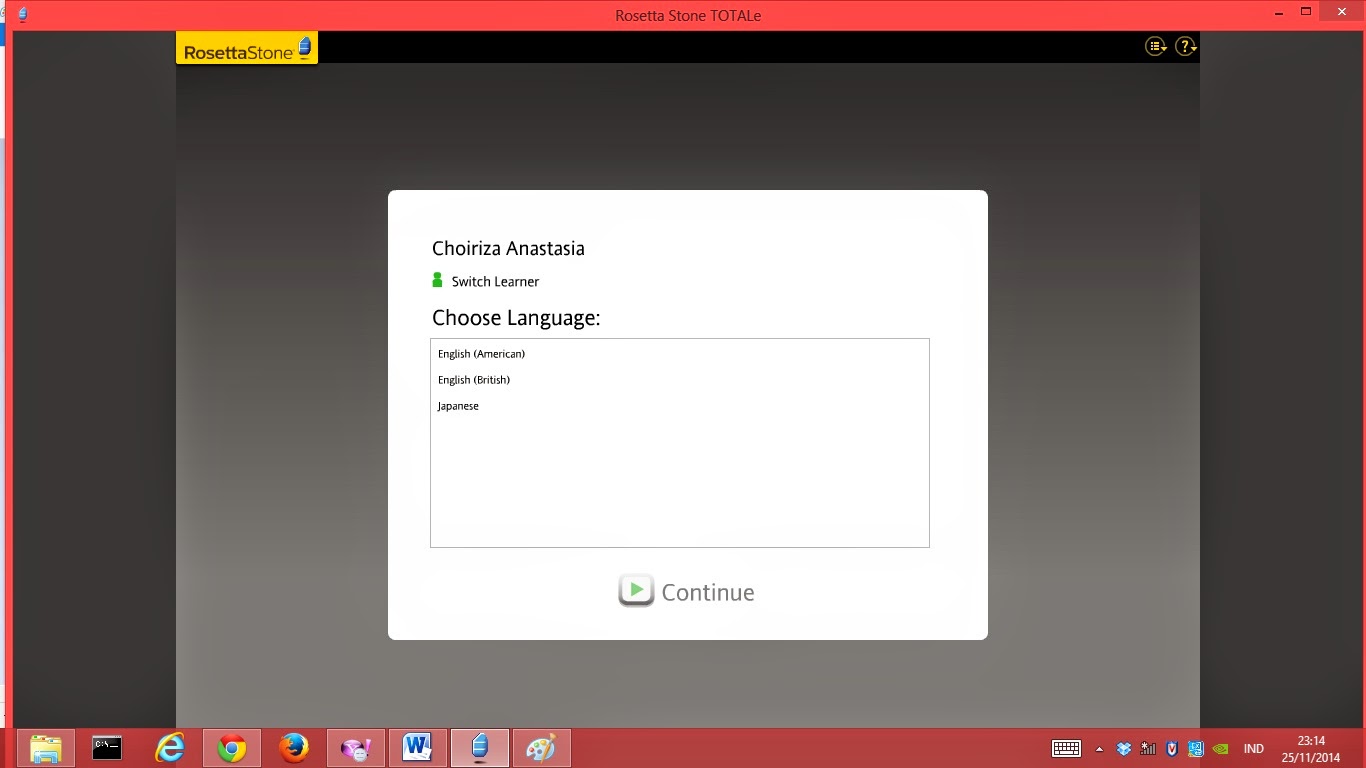Click the blue display tray icon
The width and height of the screenshot is (1366, 768).
[x=1196, y=748]
